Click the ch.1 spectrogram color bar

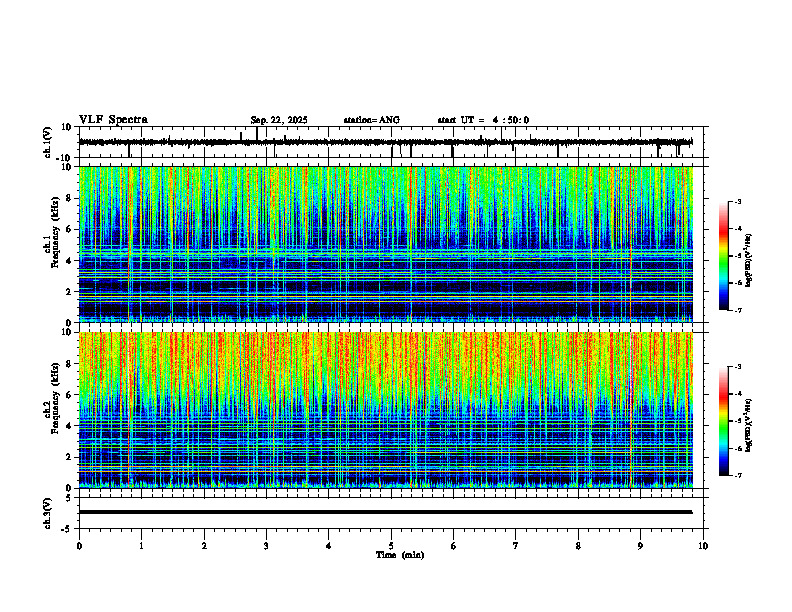point(723,256)
